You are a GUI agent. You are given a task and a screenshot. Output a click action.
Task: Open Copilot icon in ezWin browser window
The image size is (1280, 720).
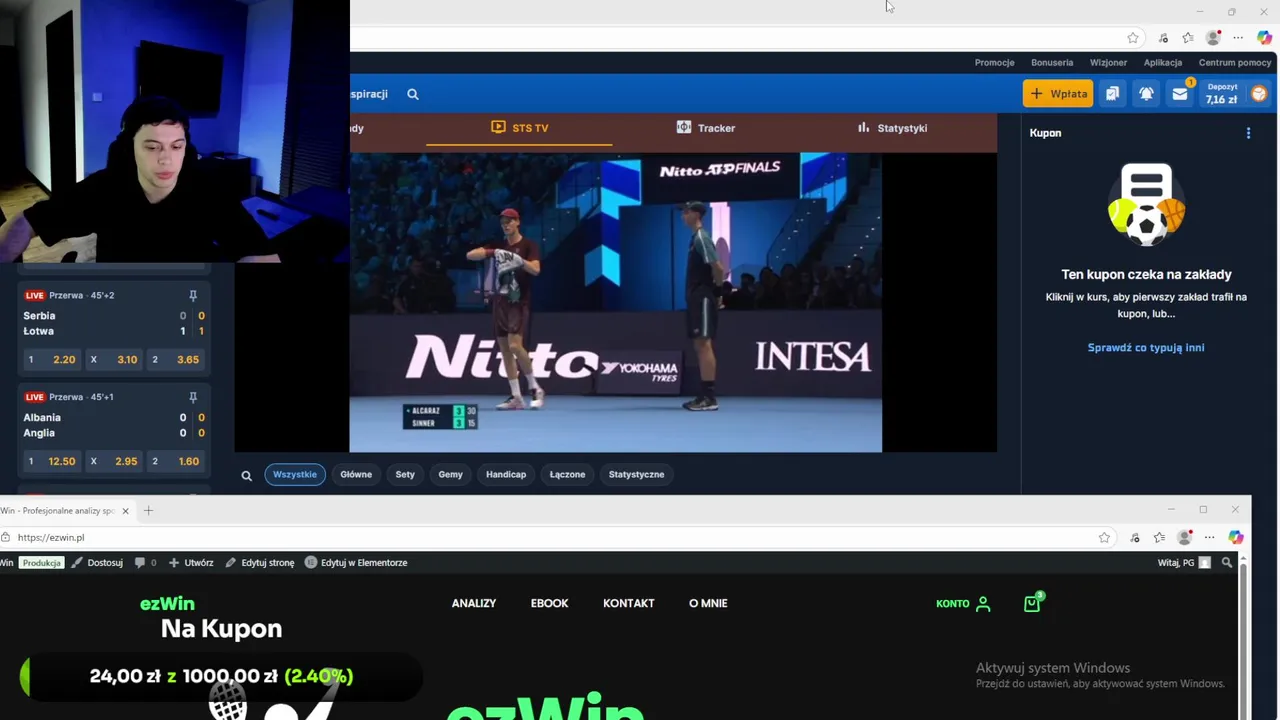click(x=1236, y=538)
